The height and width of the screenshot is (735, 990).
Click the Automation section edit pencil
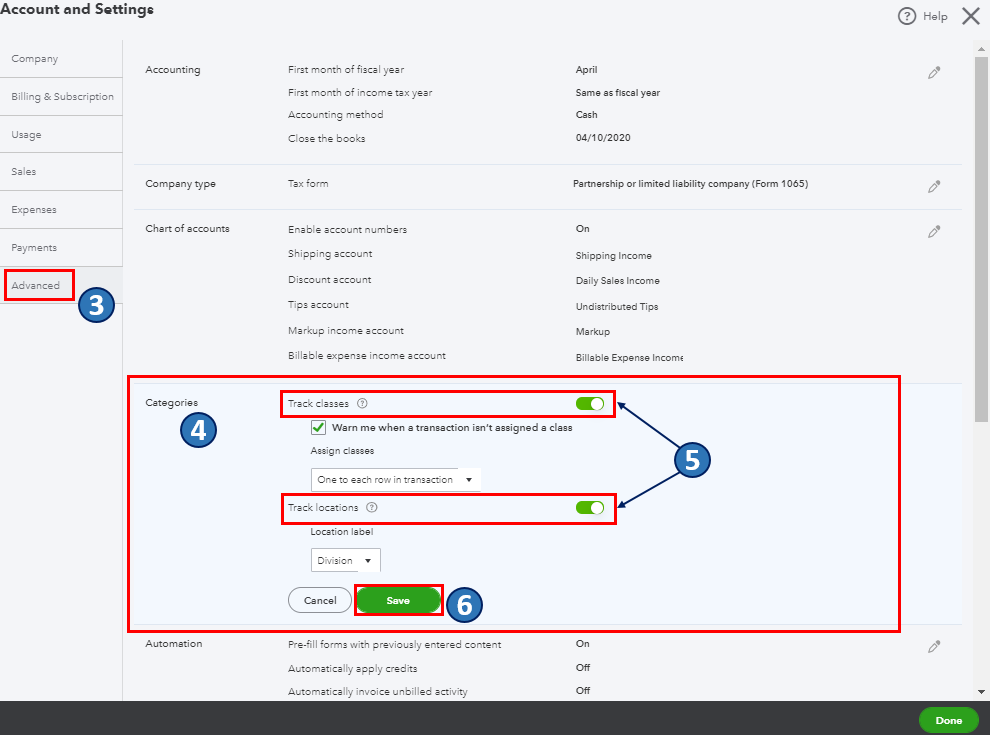(x=934, y=647)
